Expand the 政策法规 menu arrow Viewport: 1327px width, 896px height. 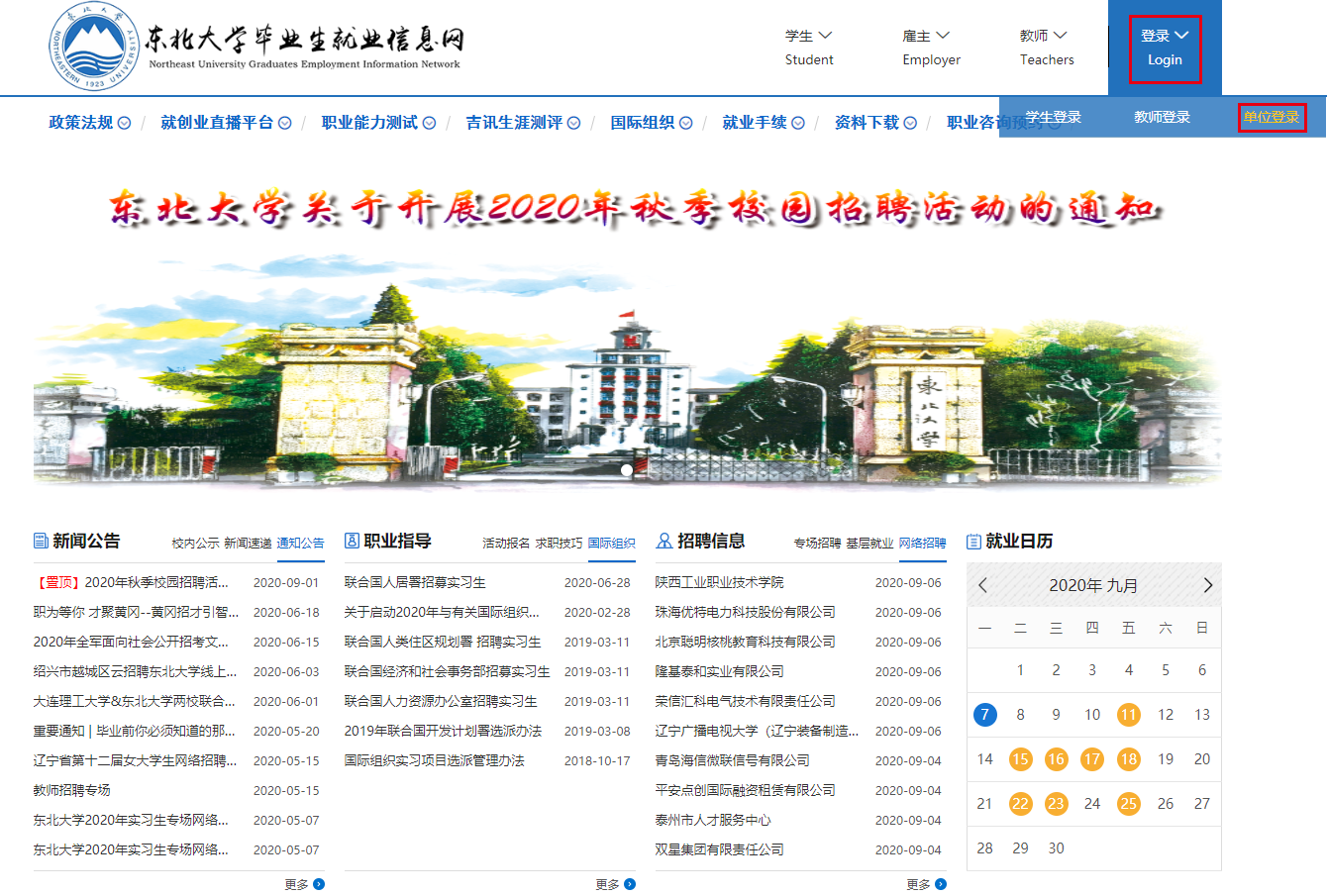tap(124, 123)
